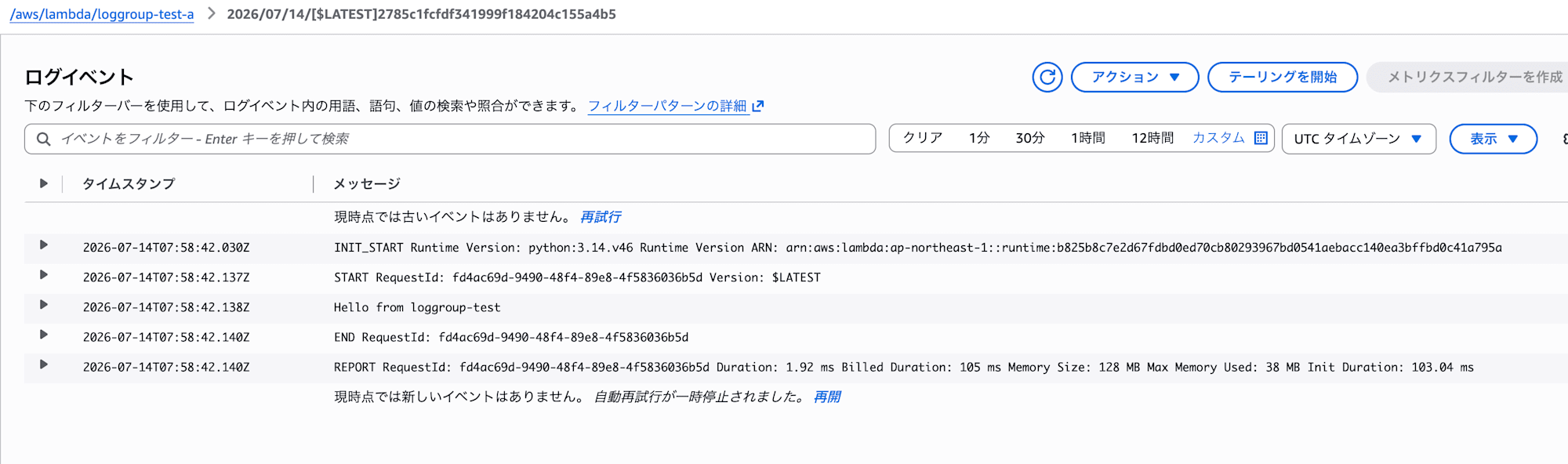Select the 30分 time range

[x=1030, y=138]
